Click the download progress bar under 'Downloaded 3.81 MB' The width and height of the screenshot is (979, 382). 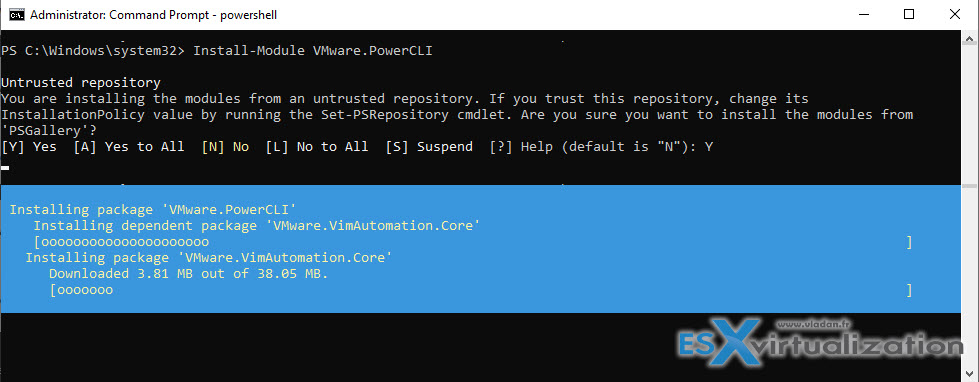tap(481, 290)
